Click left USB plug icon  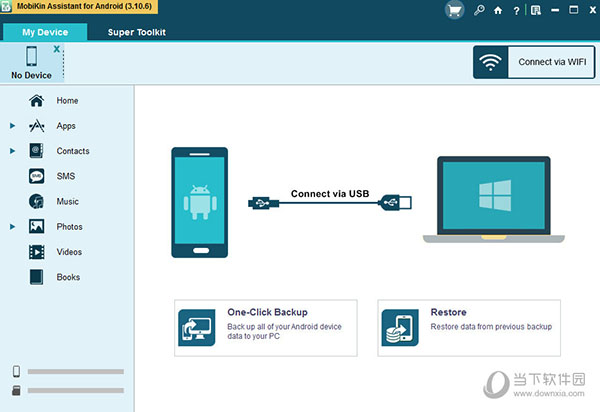click(263, 203)
